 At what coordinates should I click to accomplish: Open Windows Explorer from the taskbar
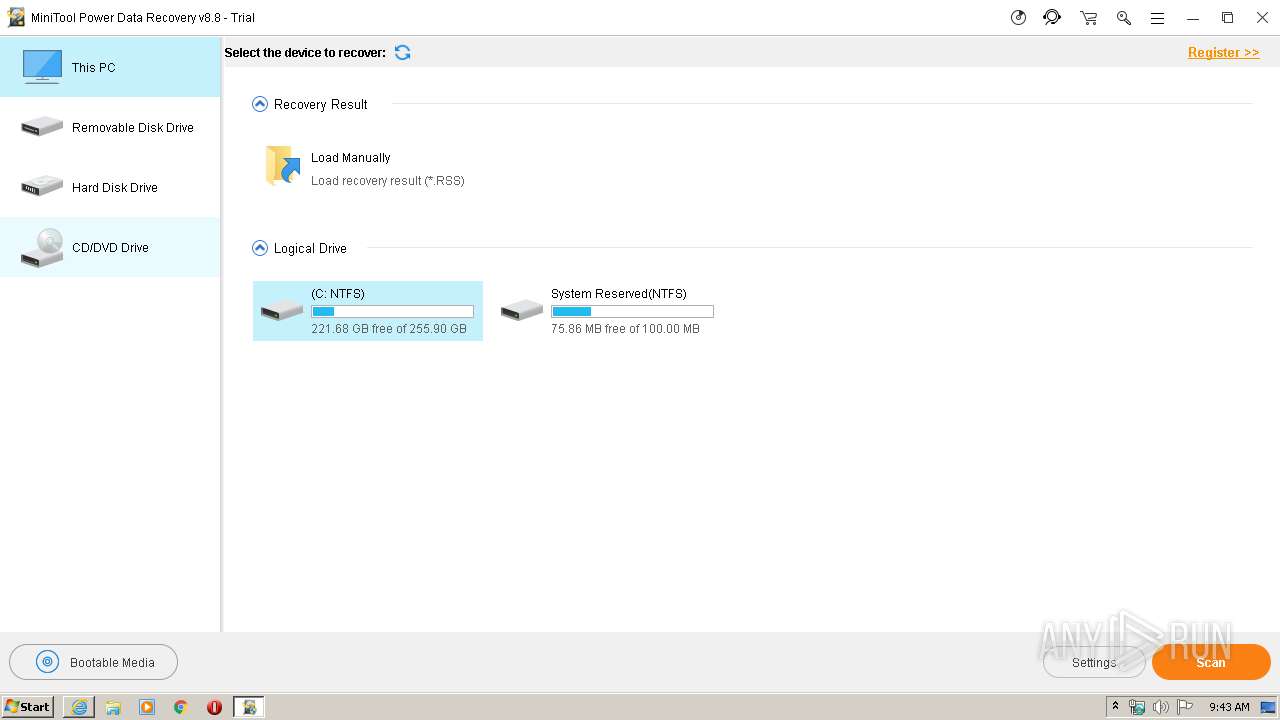(113, 707)
